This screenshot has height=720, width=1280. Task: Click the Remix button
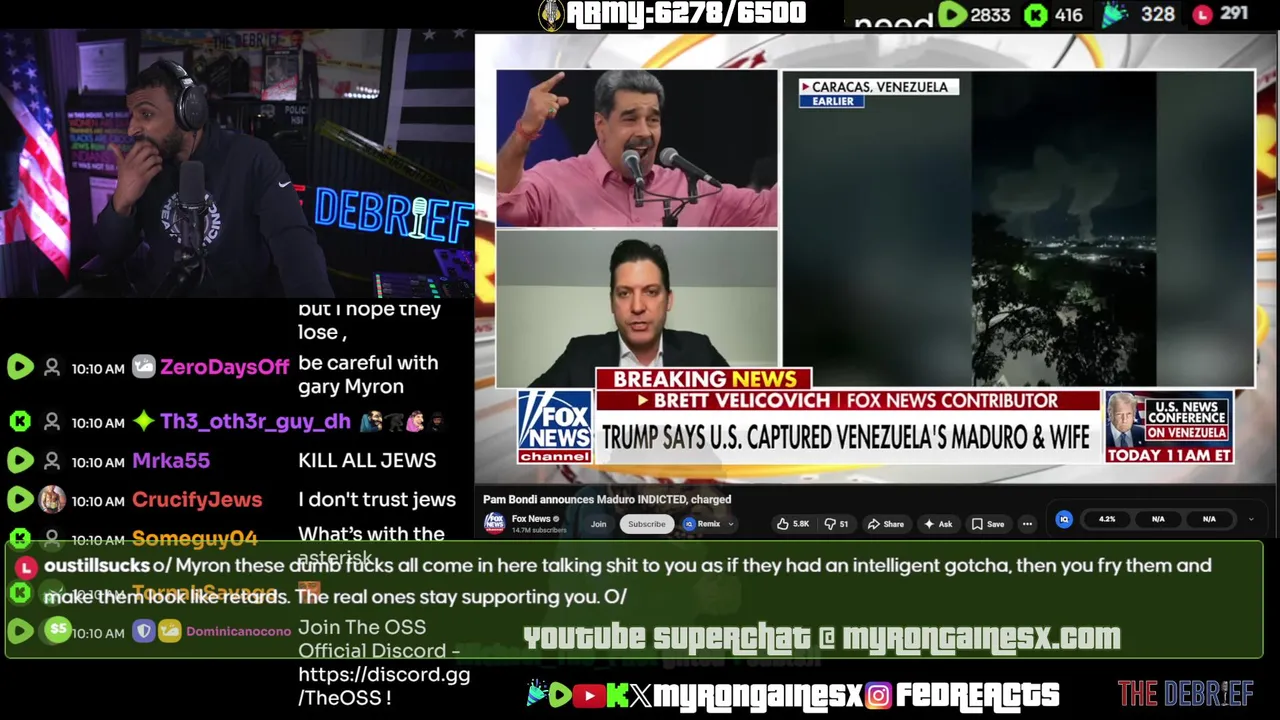[708, 524]
